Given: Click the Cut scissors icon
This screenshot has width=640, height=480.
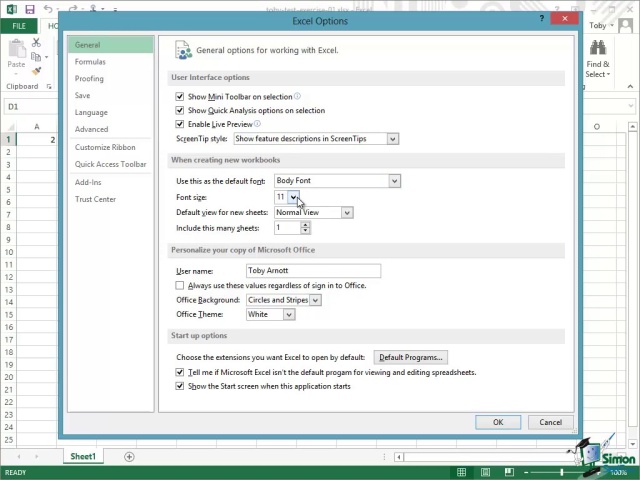Looking at the screenshot, I should tap(36, 42).
